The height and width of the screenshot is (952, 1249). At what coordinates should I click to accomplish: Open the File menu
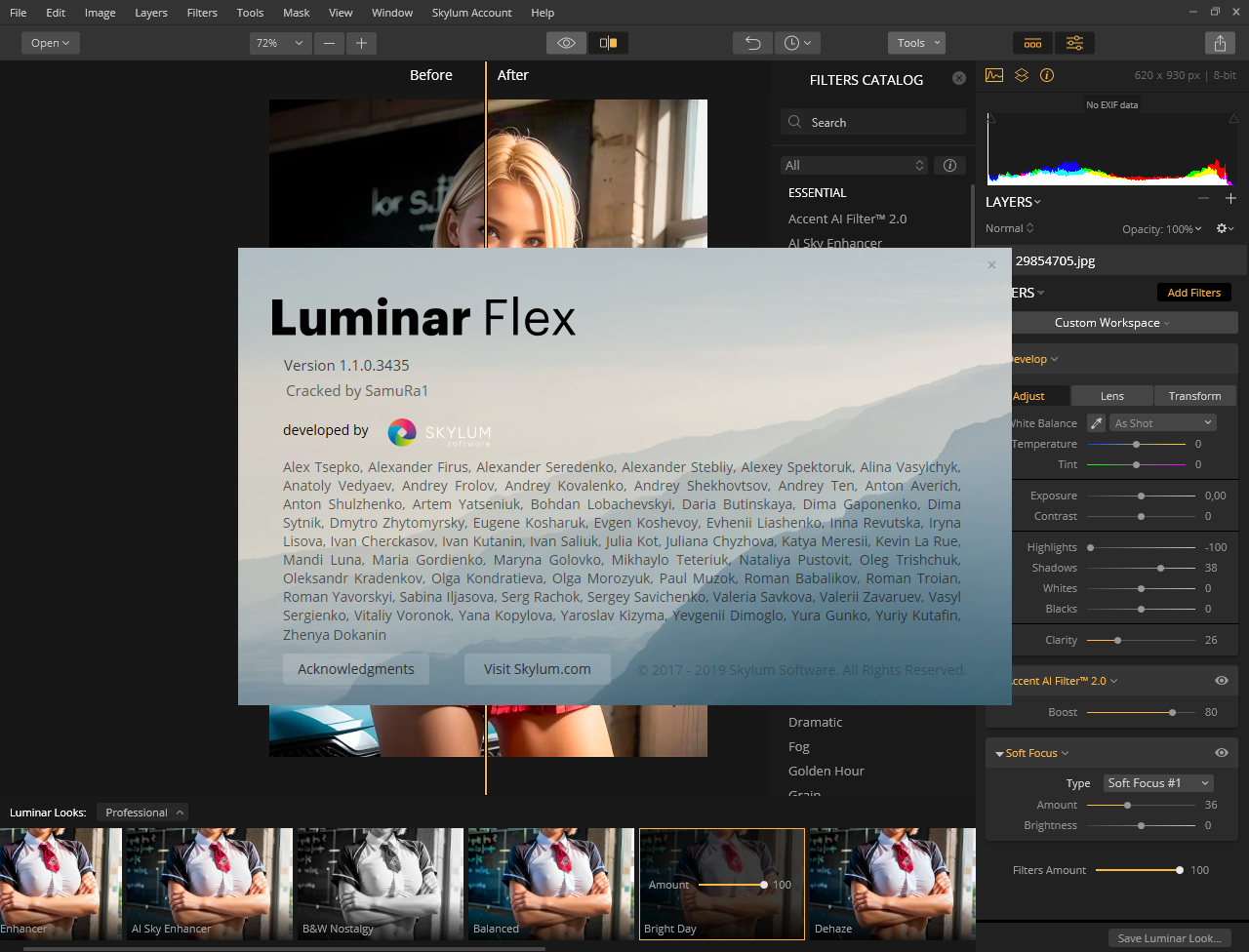[19, 13]
